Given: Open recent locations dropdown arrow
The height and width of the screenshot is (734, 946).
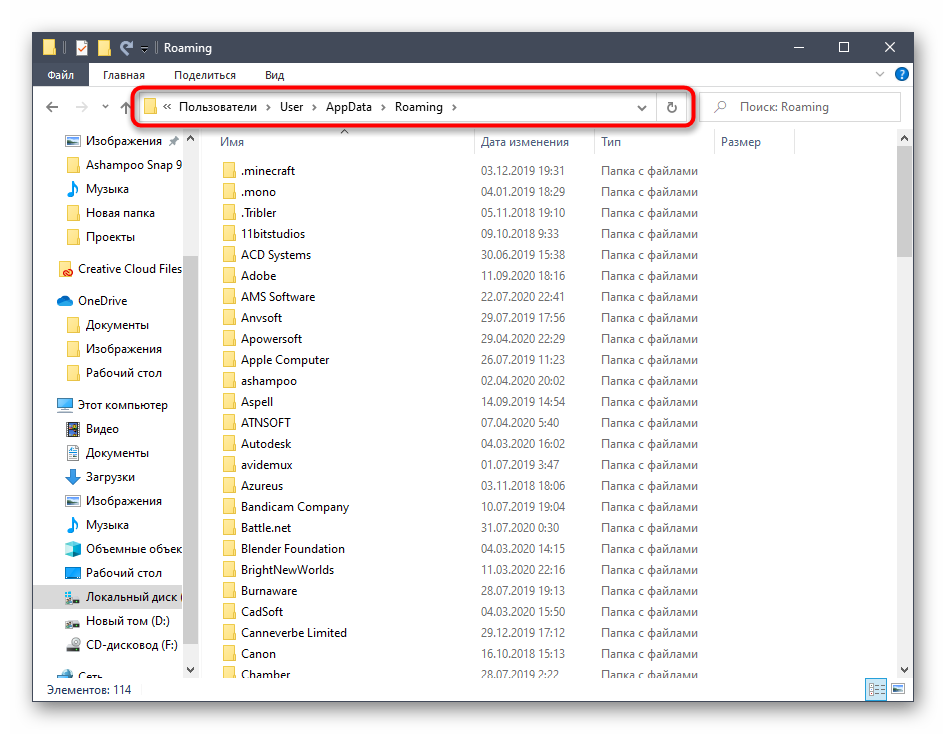Looking at the screenshot, I should click(x=104, y=107).
